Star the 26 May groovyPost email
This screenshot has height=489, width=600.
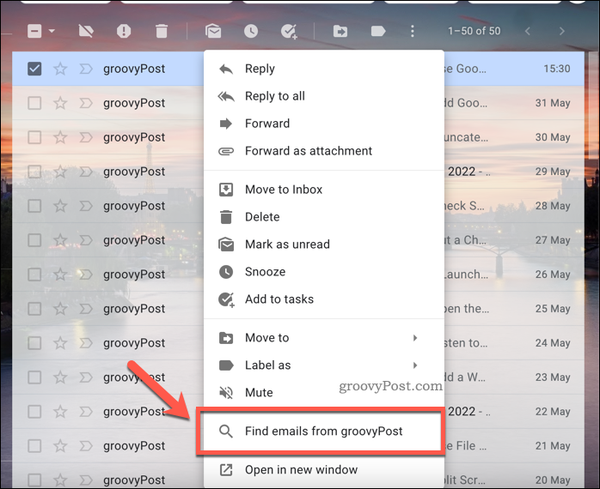pyautogui.click(x=60, y=274)
